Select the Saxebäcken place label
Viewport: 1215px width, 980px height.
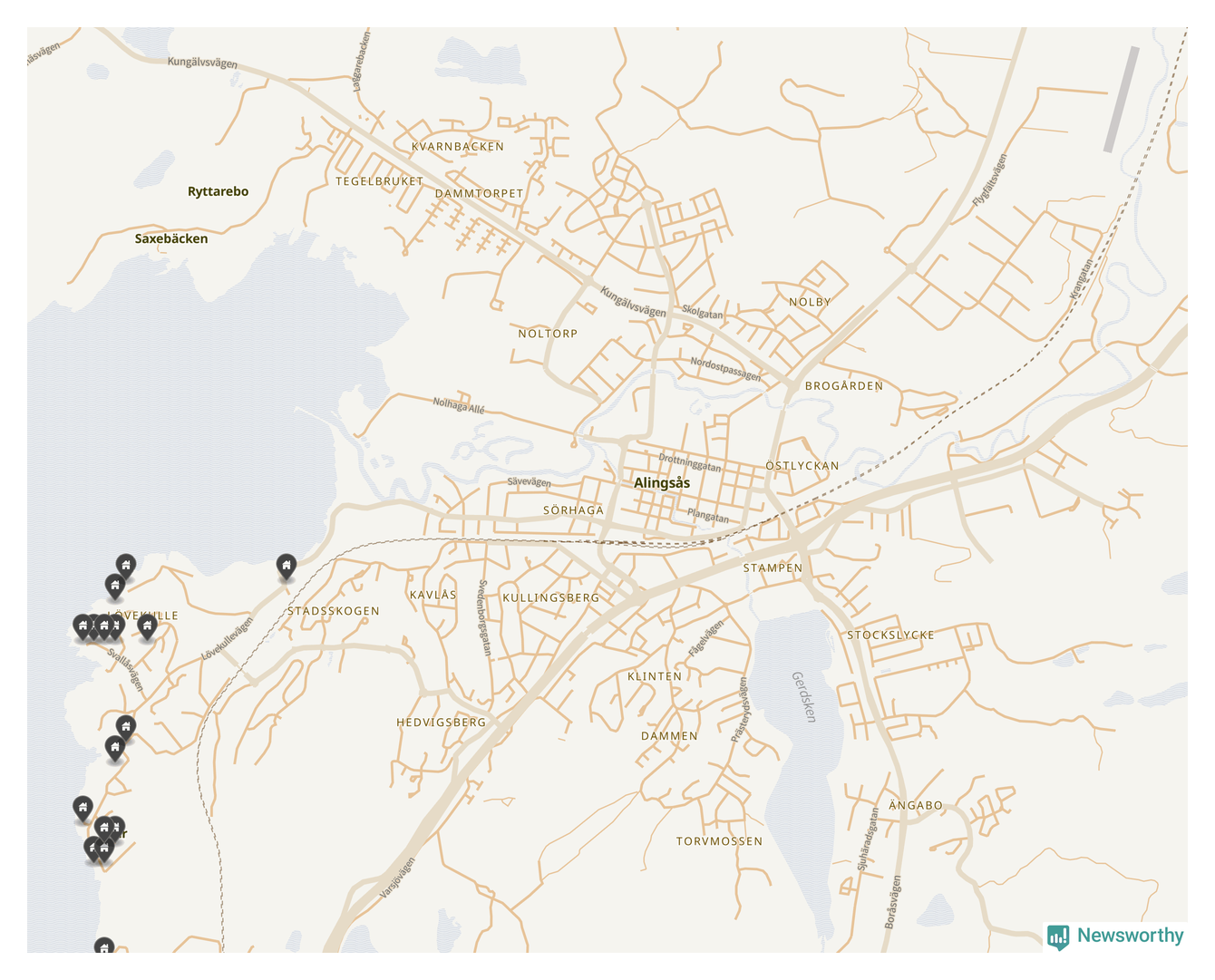(x=171, y=238)
